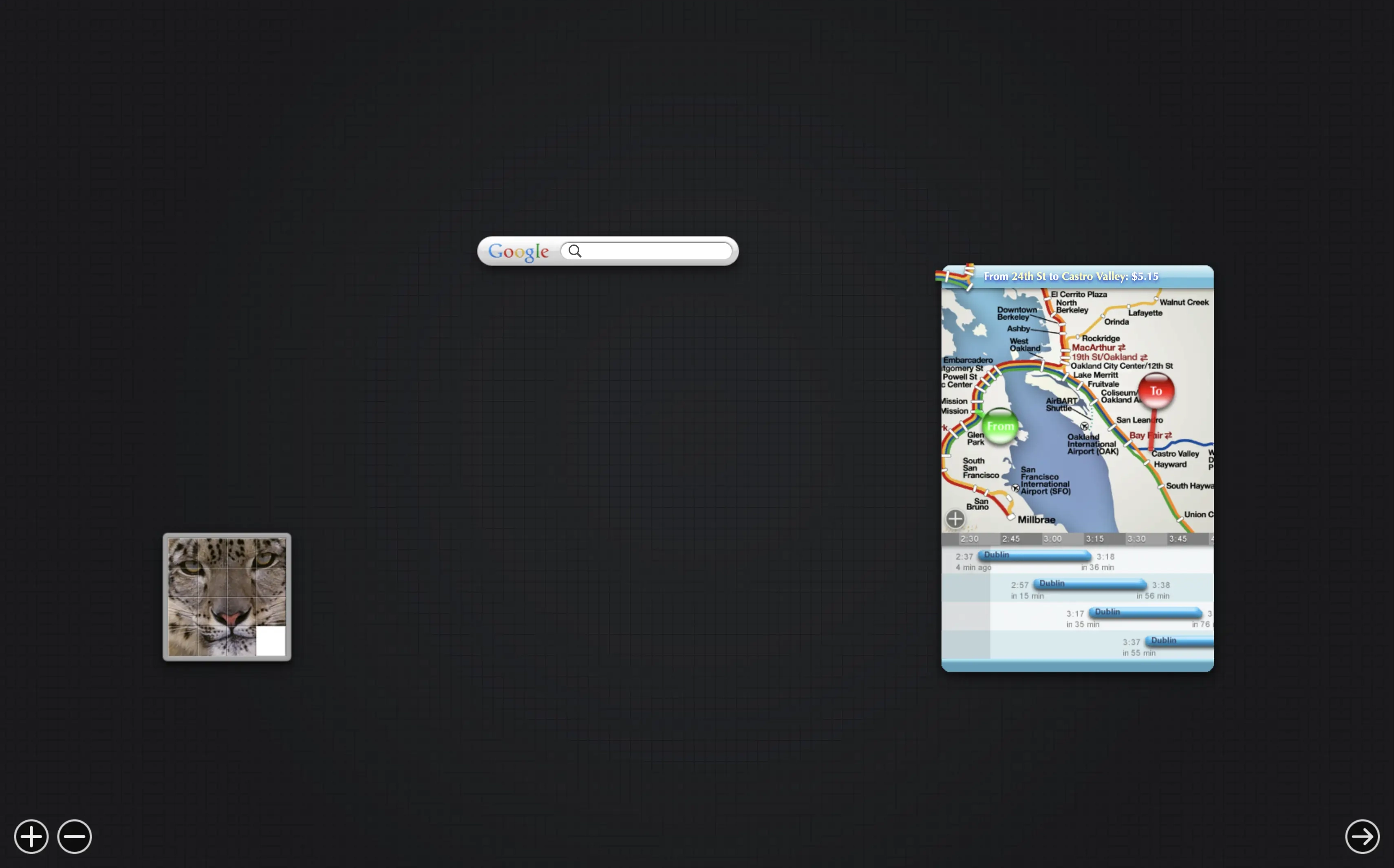1394x868 pixels.
Task: Select the 2:37 Dublin train bar
Action: point(1034,555)
